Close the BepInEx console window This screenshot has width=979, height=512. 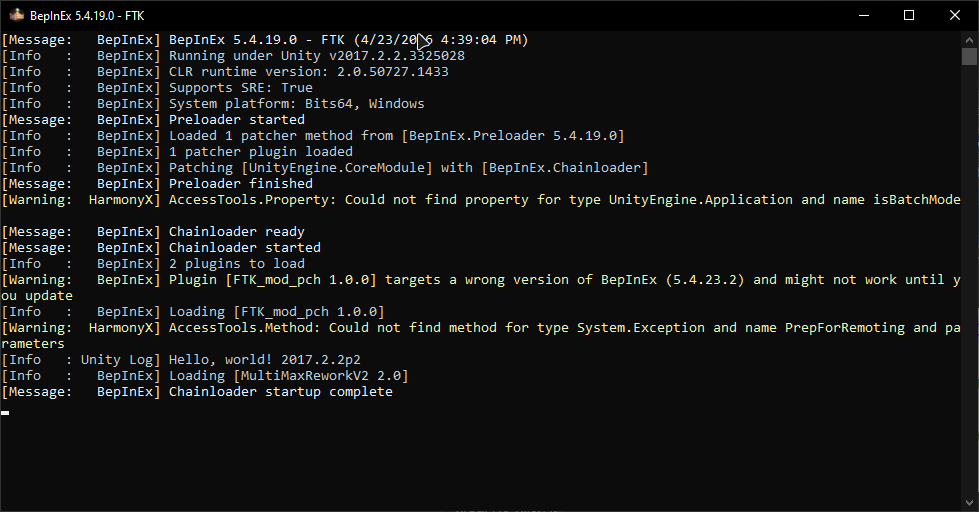click(x=955, y=15)
